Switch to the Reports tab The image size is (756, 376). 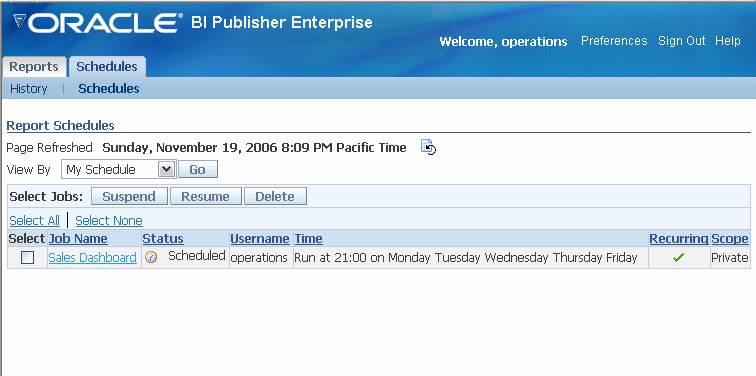[x=34, y=67]
